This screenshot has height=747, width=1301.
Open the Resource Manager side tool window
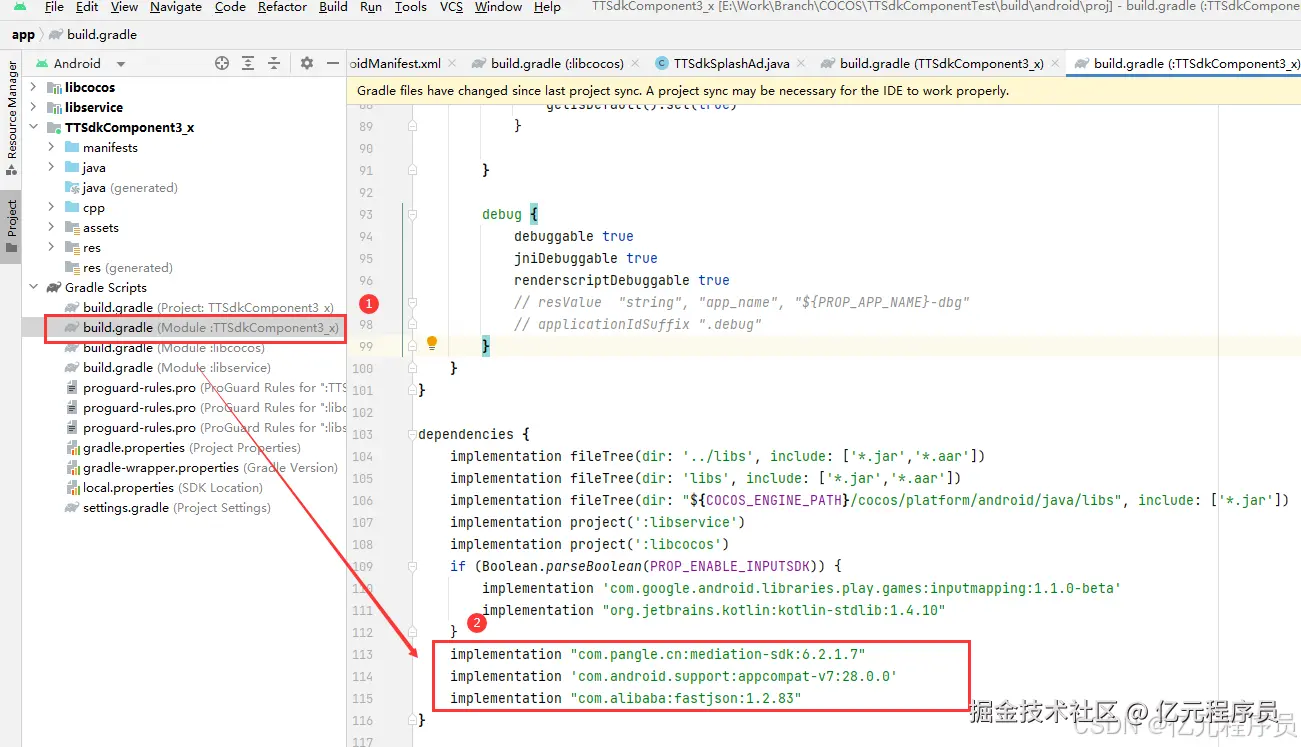(x=11, y=116)
